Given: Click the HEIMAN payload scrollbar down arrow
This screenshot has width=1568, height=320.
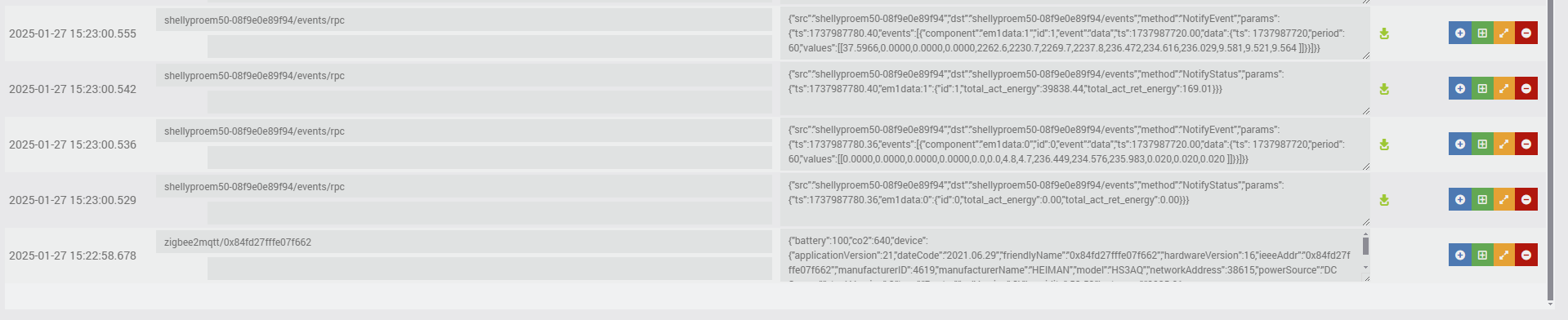Looking at the screenshot, I should 1365,268.
